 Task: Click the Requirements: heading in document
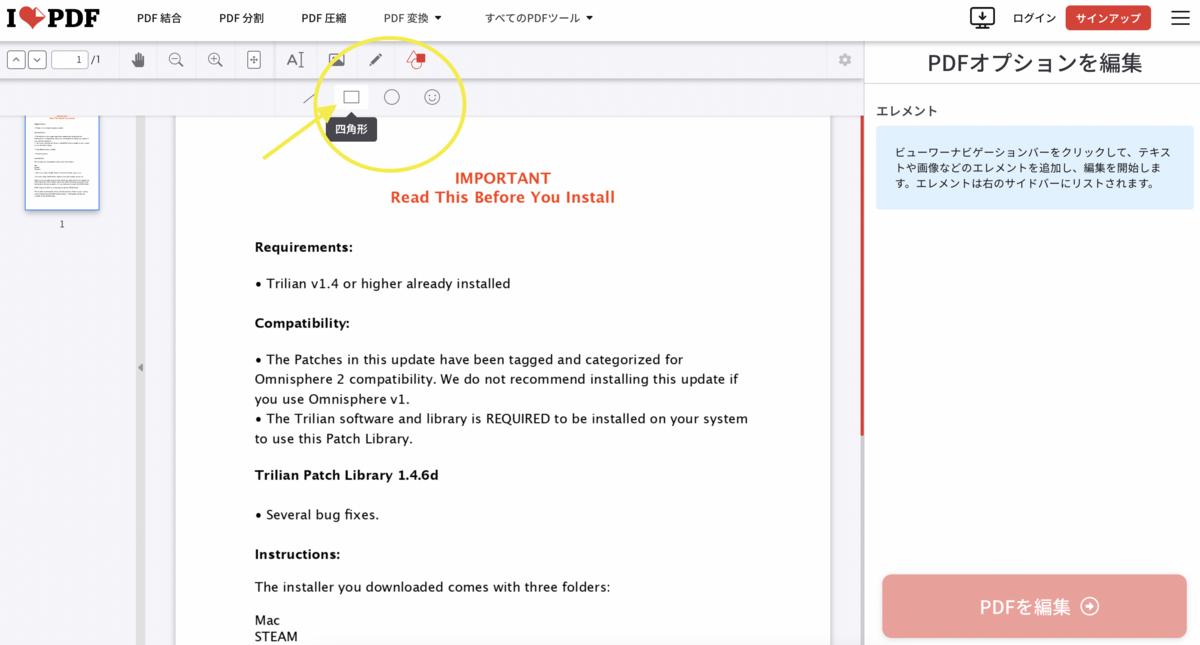[304, 247]
